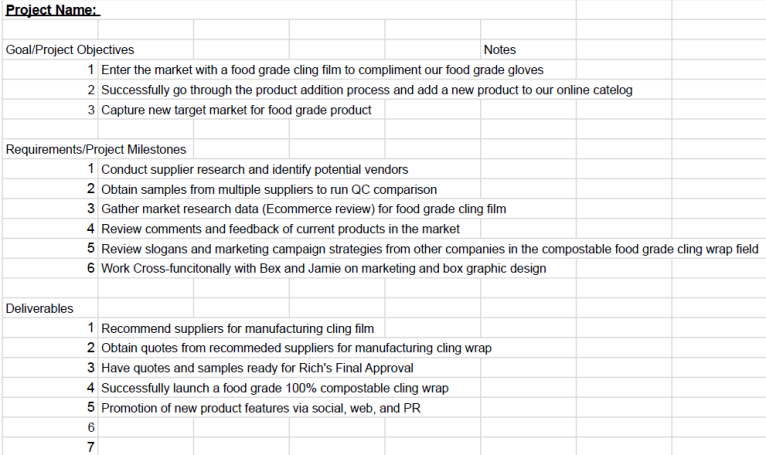
Task: Click the "Conduct supplier research" milestone cell
Action: (254, 169)
